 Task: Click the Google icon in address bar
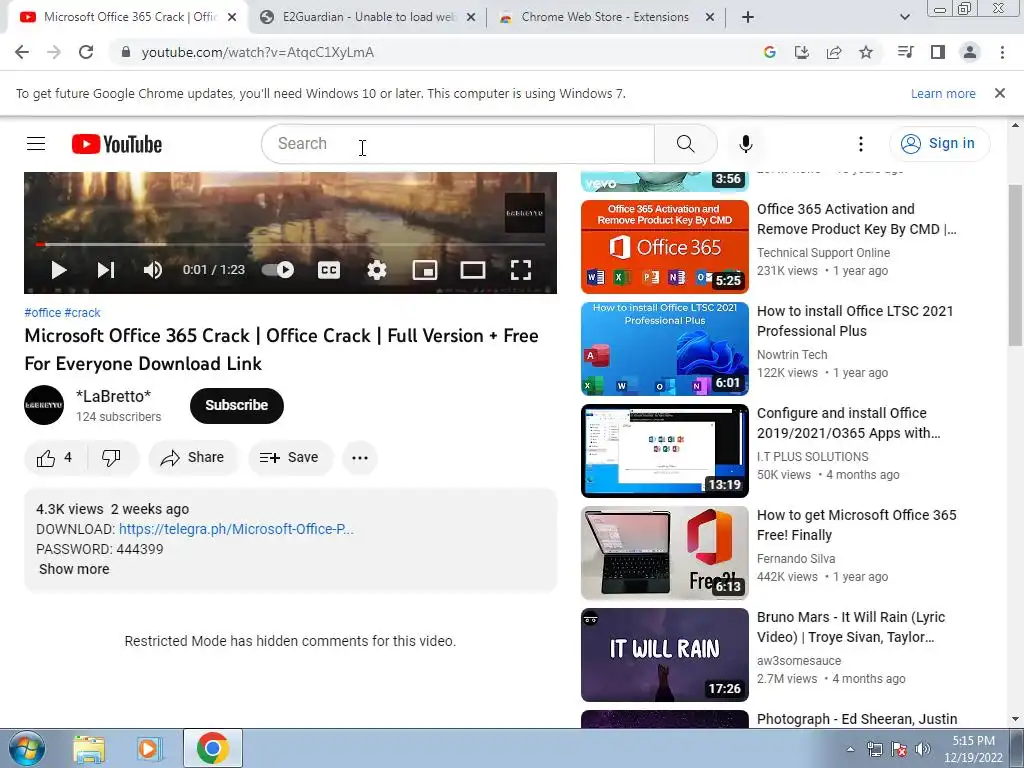point(770,52)
